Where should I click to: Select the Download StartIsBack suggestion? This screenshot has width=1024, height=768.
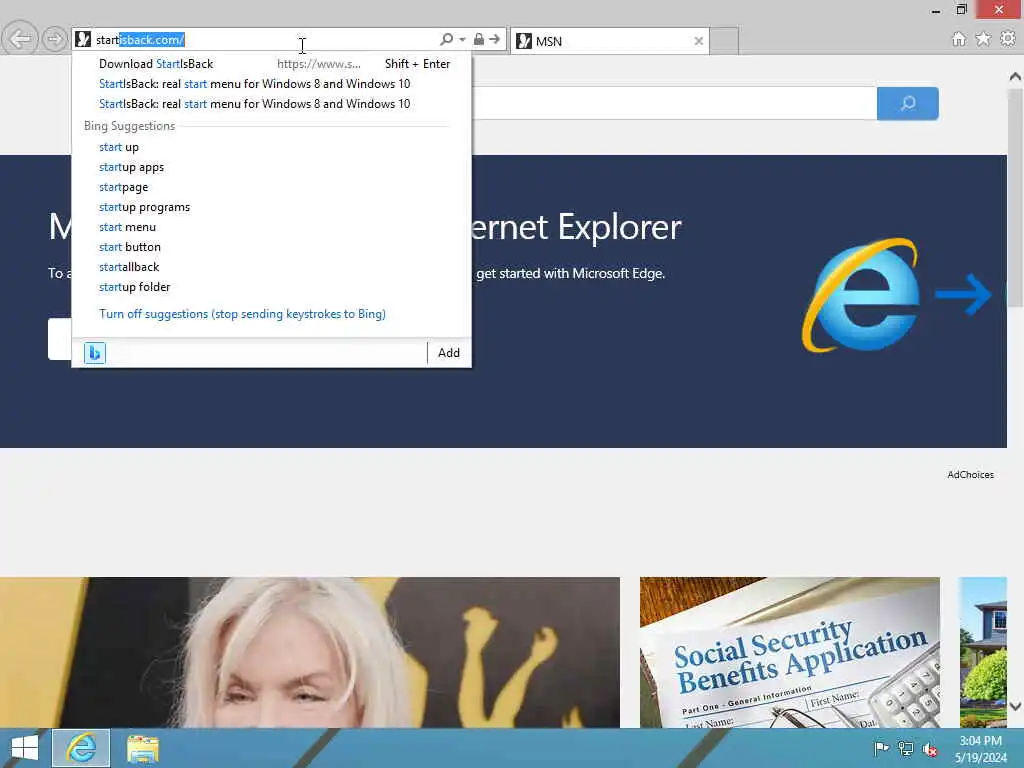click(x=272, y=64)
